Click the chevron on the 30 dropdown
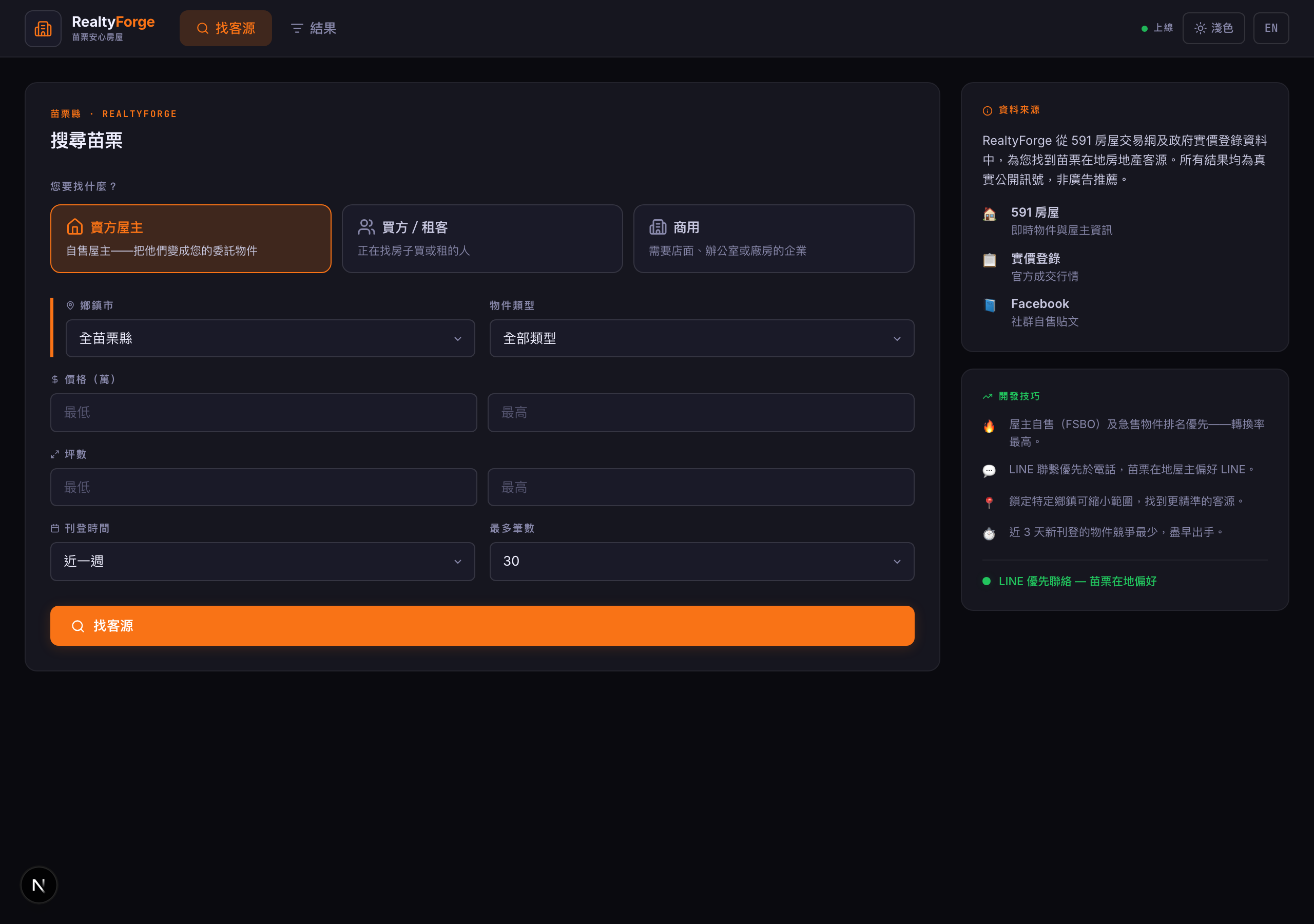Image resolution: width=1314 pixels, height=924 pixels. click(897, 562)
